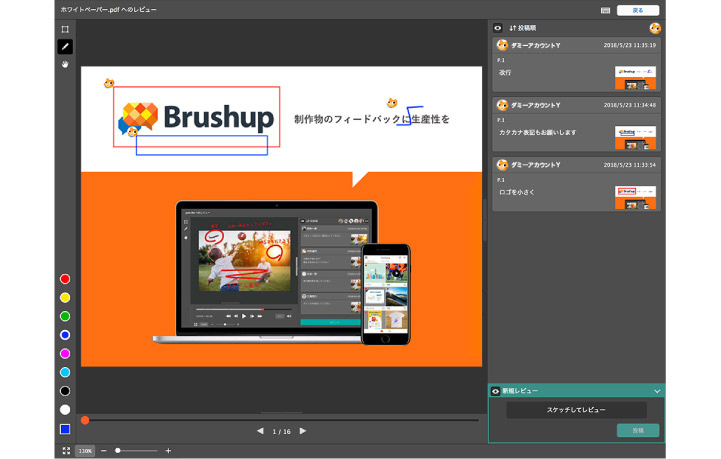This screenshot has width=721, height=459.
Task: Click thumbnail of the 改行 comment
Action: click(x=635, y=78)
